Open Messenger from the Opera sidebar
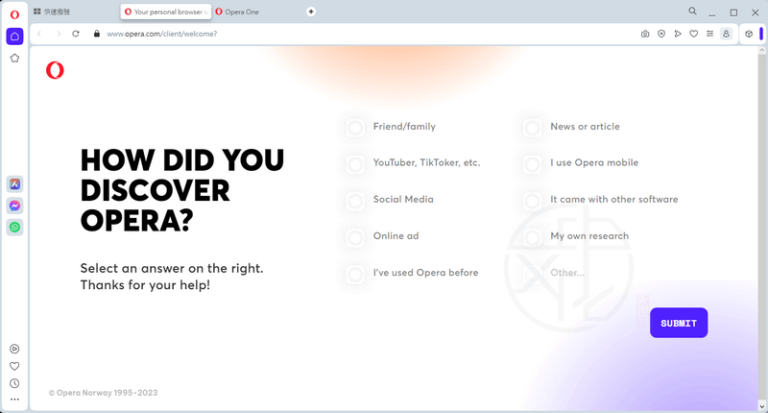 [x=14, y=205]
